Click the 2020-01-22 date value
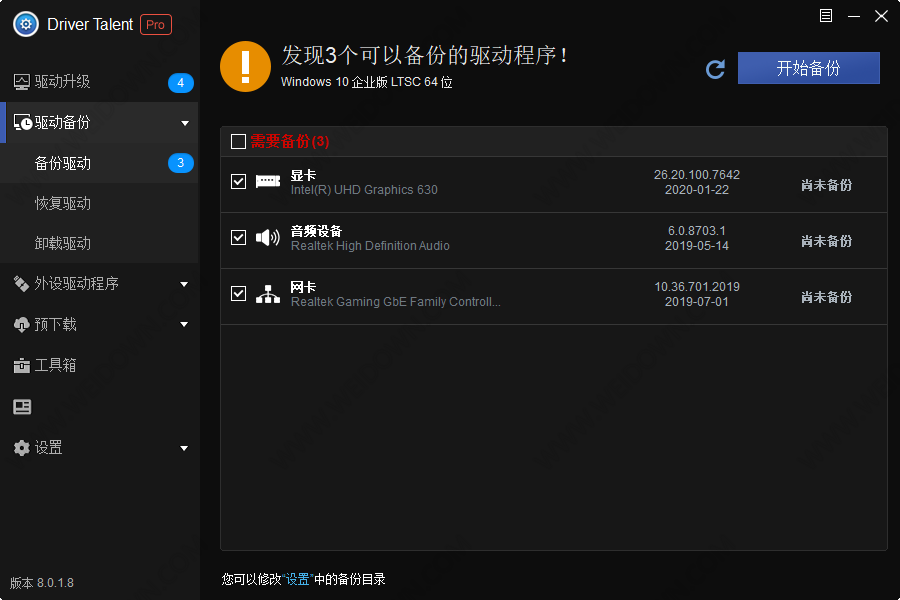The image size is (900, 600). point(697,190)
